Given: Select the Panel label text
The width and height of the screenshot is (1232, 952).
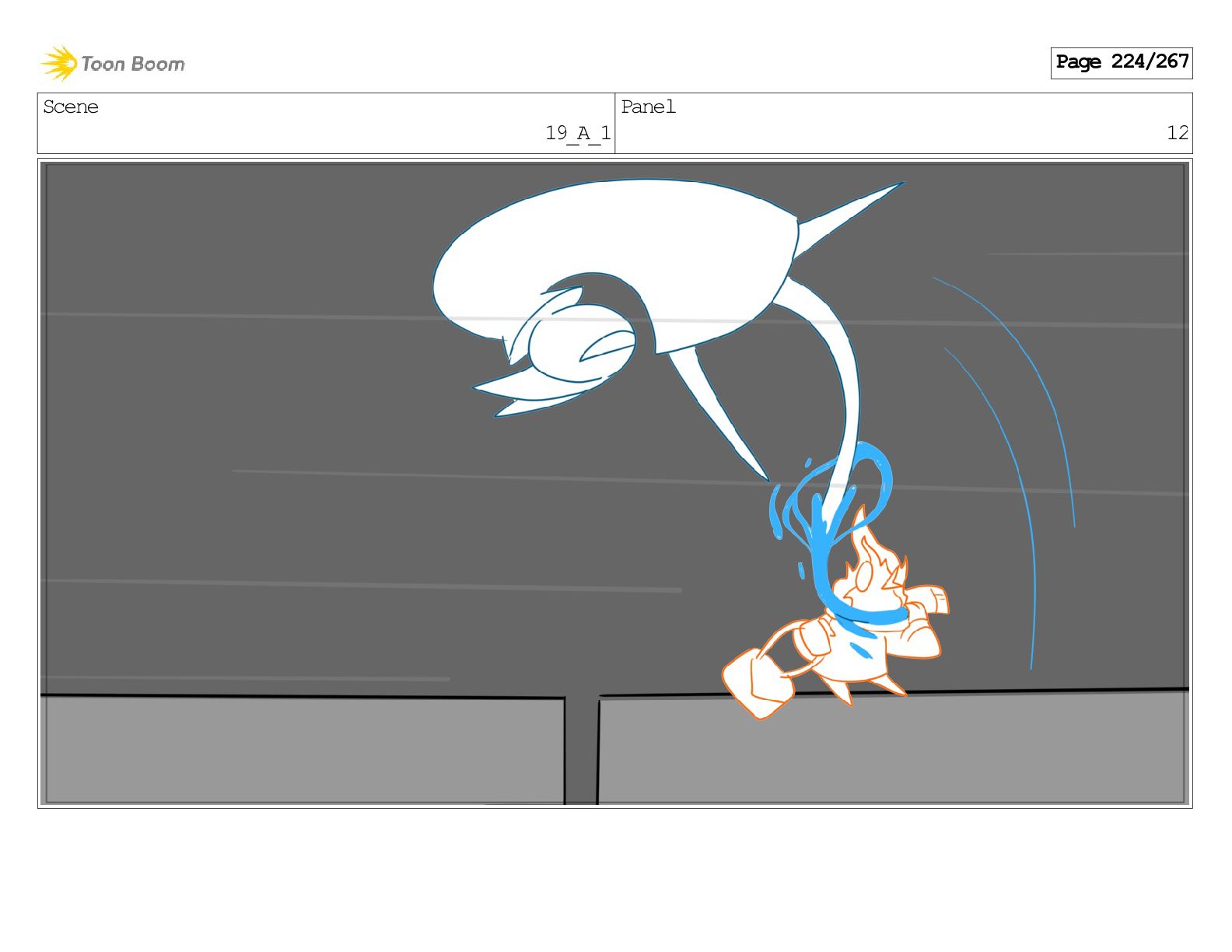Looking at the screenshot, I should pos(648,107).
